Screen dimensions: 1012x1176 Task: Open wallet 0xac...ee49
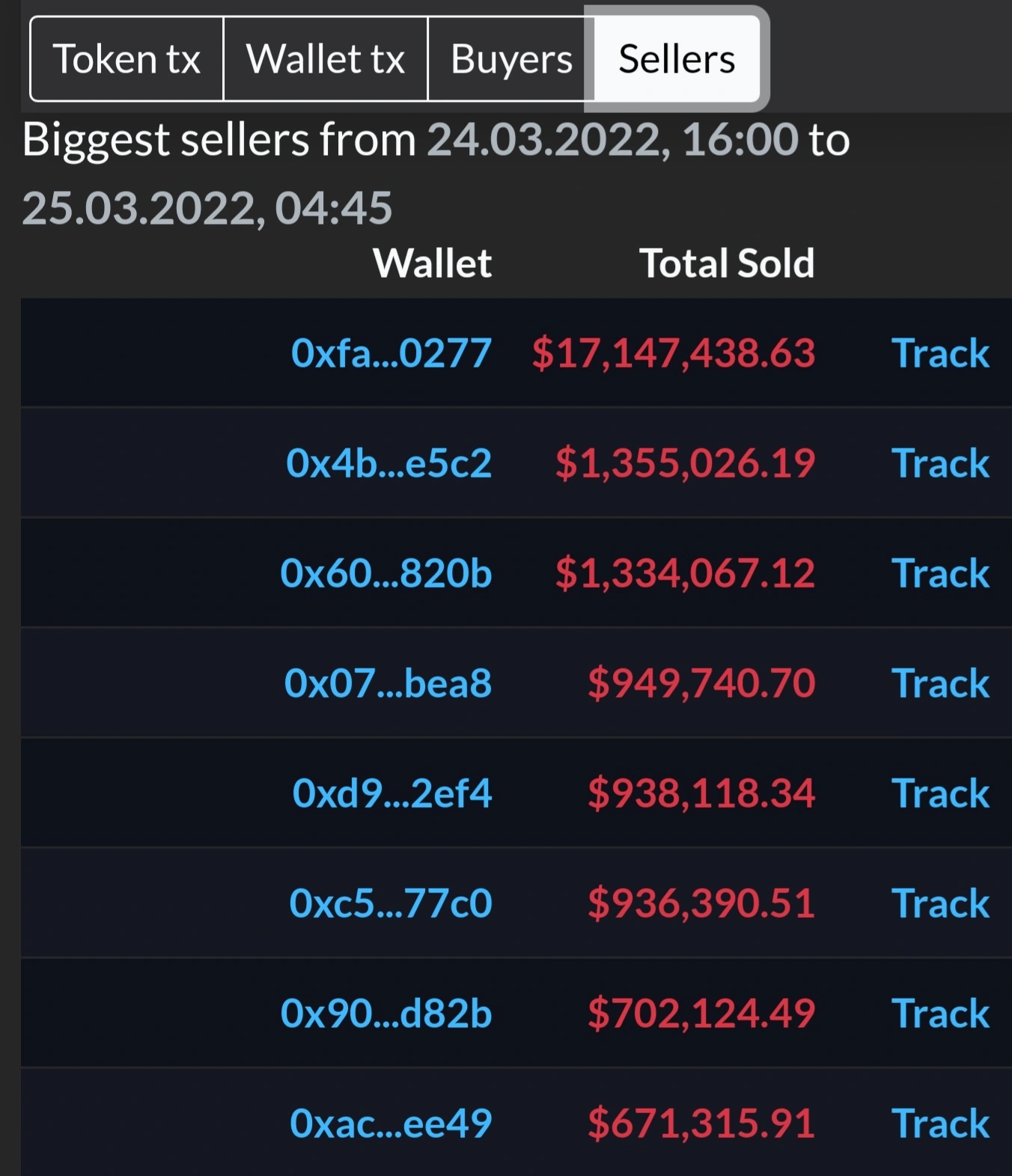391,1124
